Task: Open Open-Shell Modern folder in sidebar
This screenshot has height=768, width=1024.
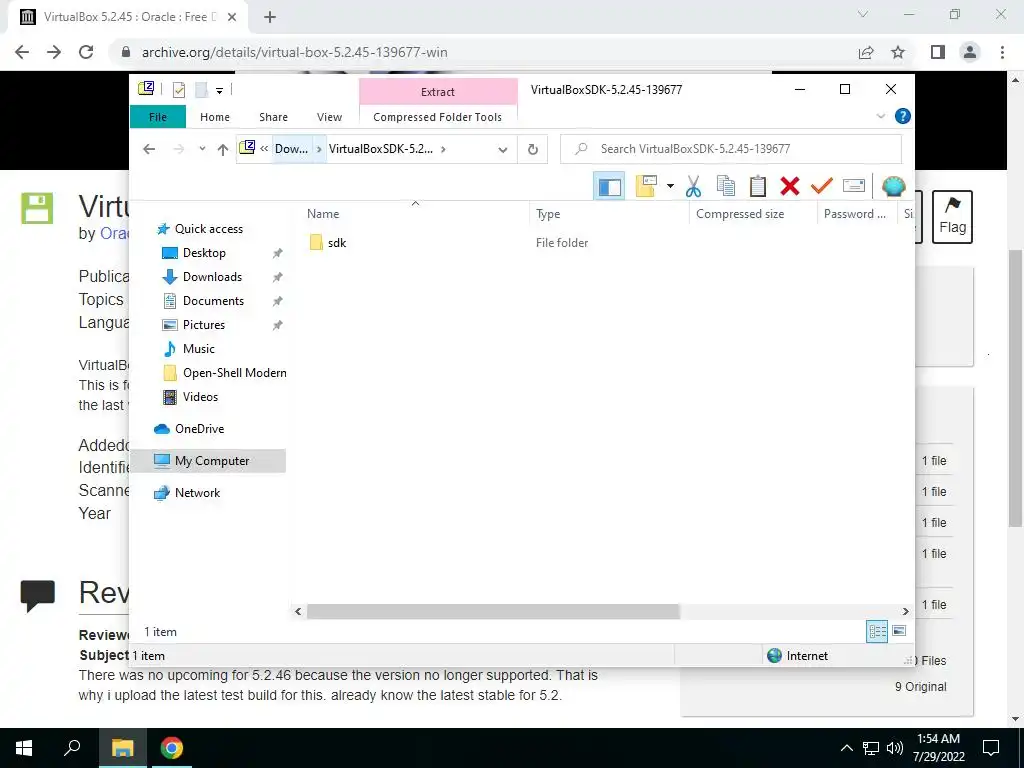Action: [234, 373]
